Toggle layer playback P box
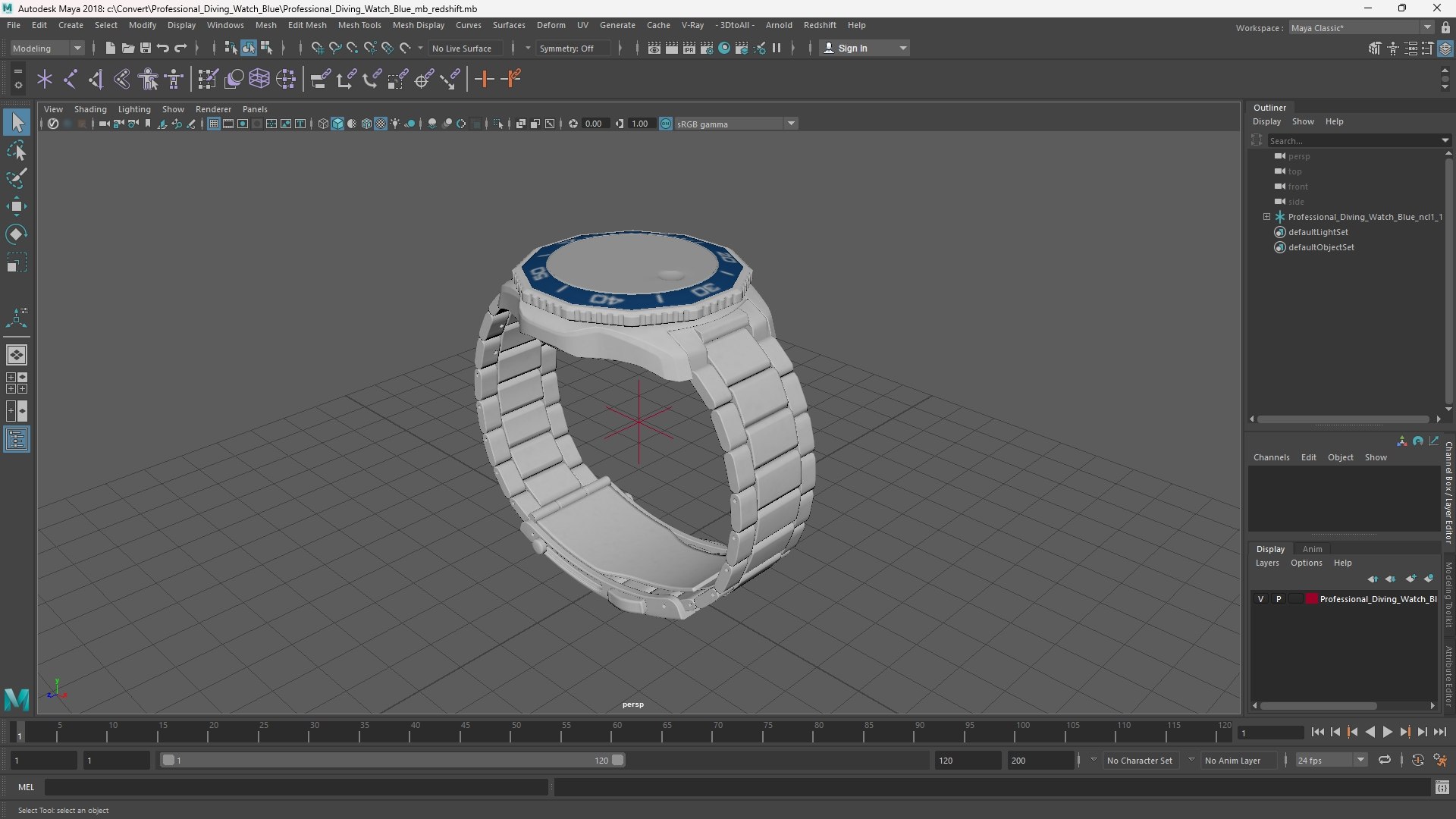The image size is (1456, 819). click(x=1279, y=599)
